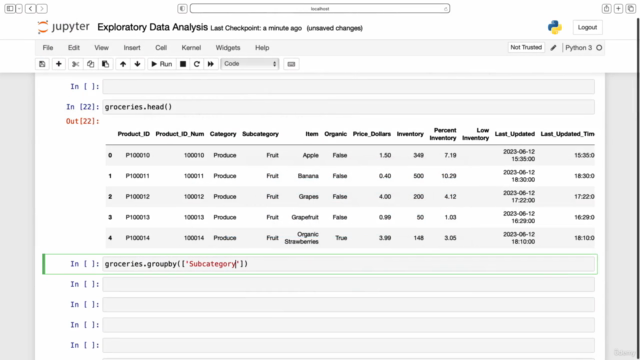Click the browser back button
This screenshot has width=640, height=360.
[x=30, y=8]
